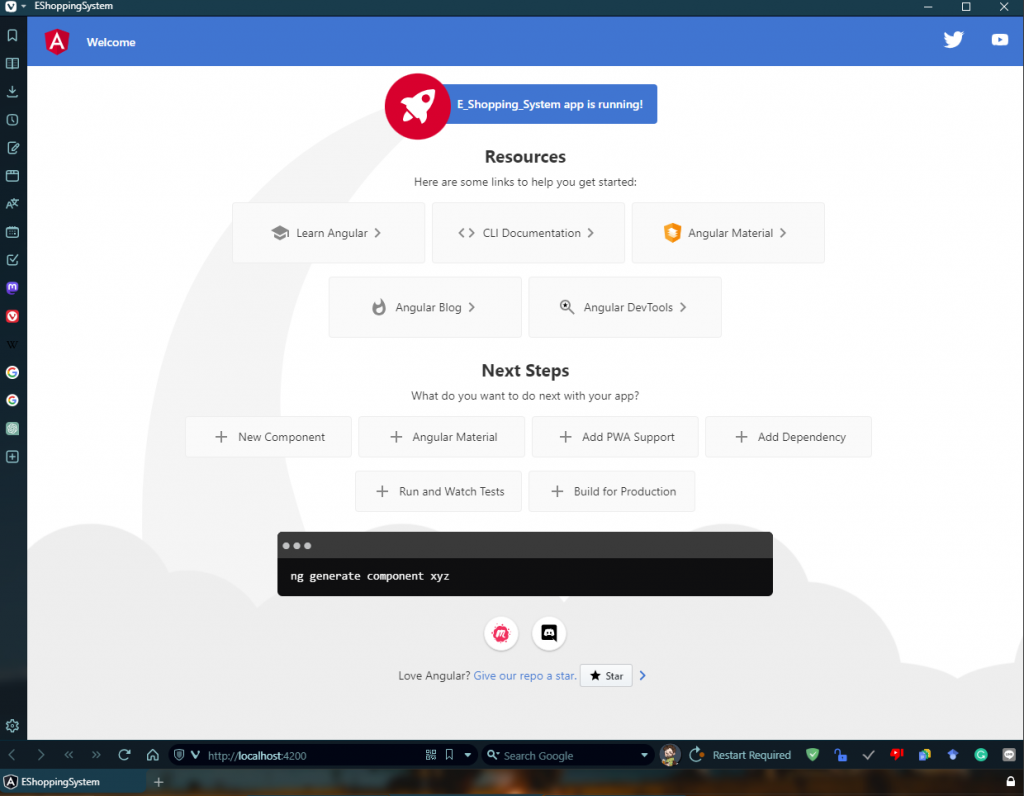The width and height of the screenshot is (1024, 796).
Task: Open search engine selector magnifier
Action: 493,755
